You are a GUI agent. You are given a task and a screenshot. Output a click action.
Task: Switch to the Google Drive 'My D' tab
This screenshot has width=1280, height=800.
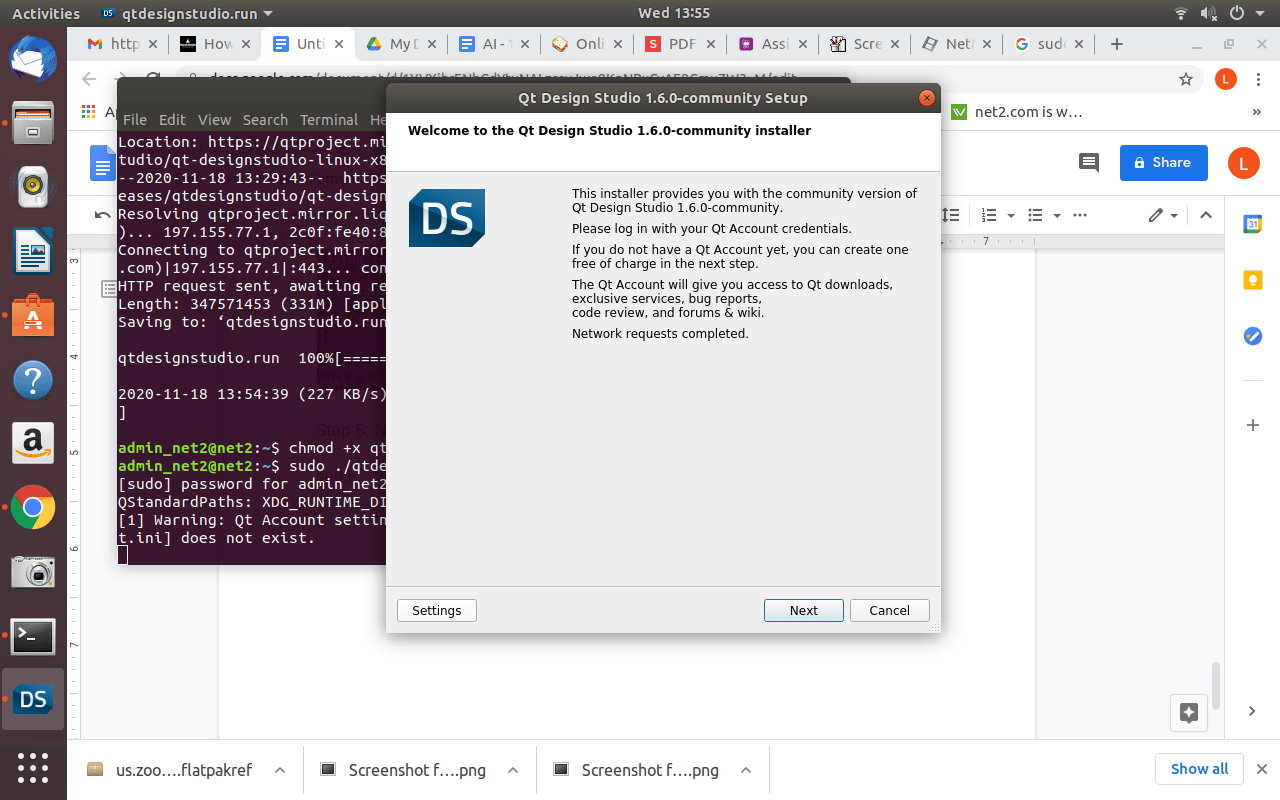coord(400,44)
